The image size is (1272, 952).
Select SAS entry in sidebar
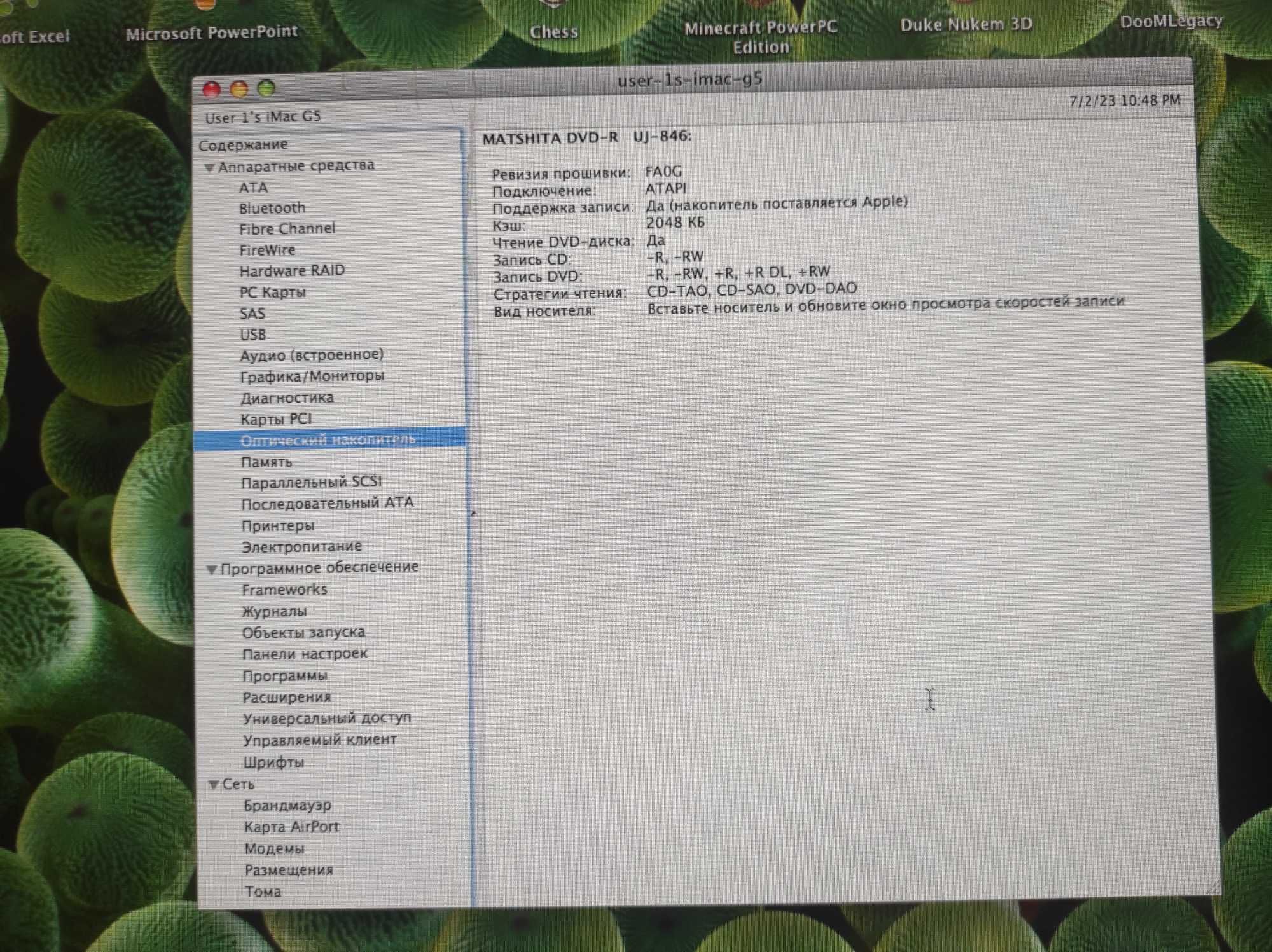pyautogui.click(x=252, y=314)
